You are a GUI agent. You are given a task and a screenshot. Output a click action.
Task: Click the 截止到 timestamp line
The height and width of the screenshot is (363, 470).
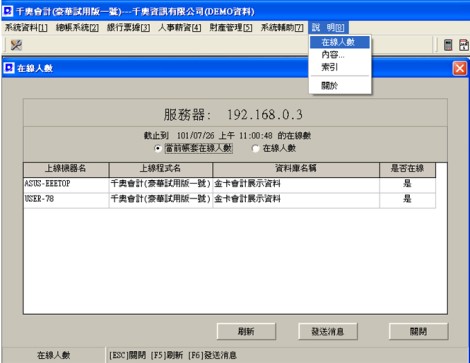click(227, 136)
